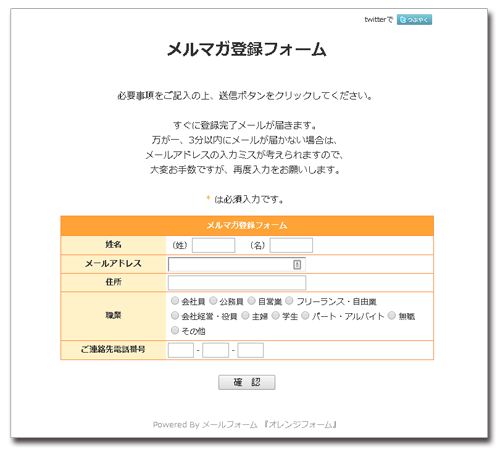Screen dimensions: 500x450
Task: Pick the 学生 occupation option
Action: point(276,315)
